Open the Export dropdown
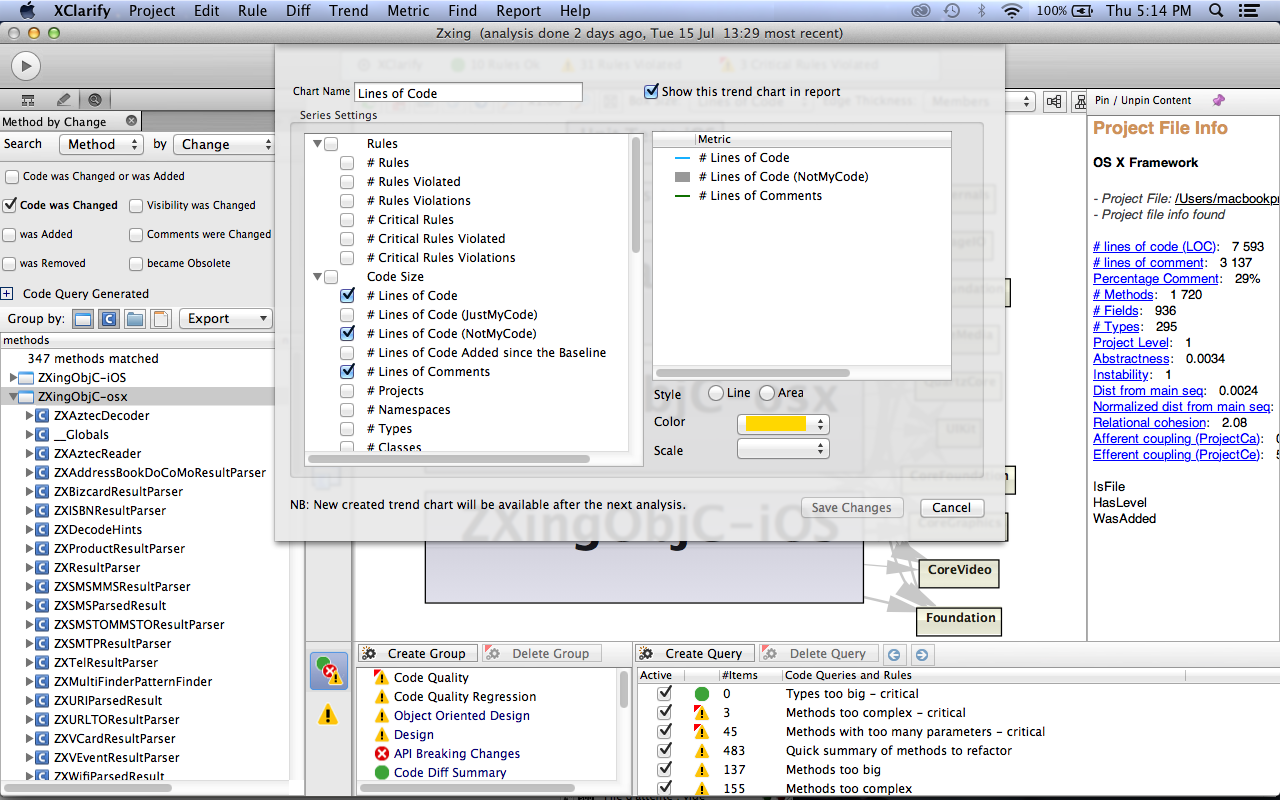The height and width of the screenshot is (800, 1280). [225, 319]
